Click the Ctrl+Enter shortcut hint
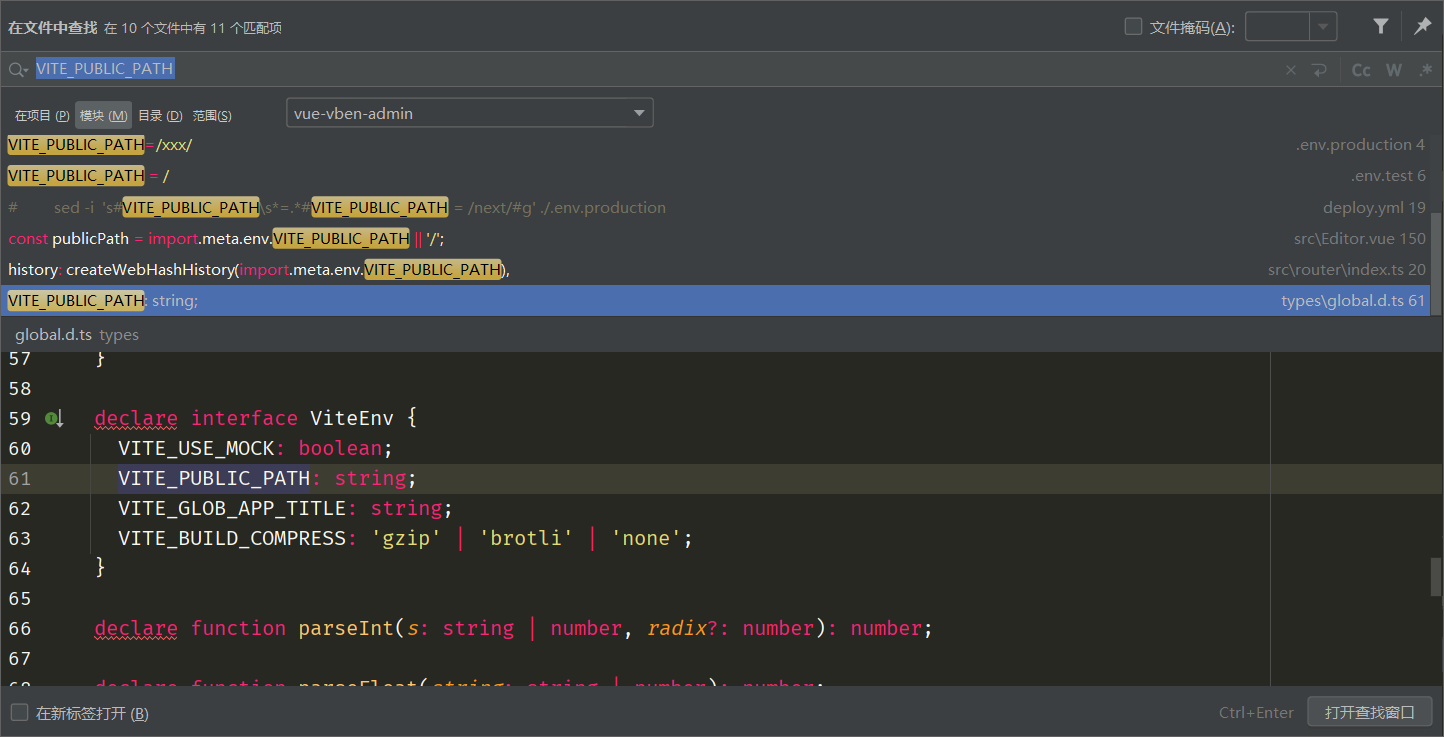The width and height of the screenshot is (1444, 737). tap(1256, 713)
